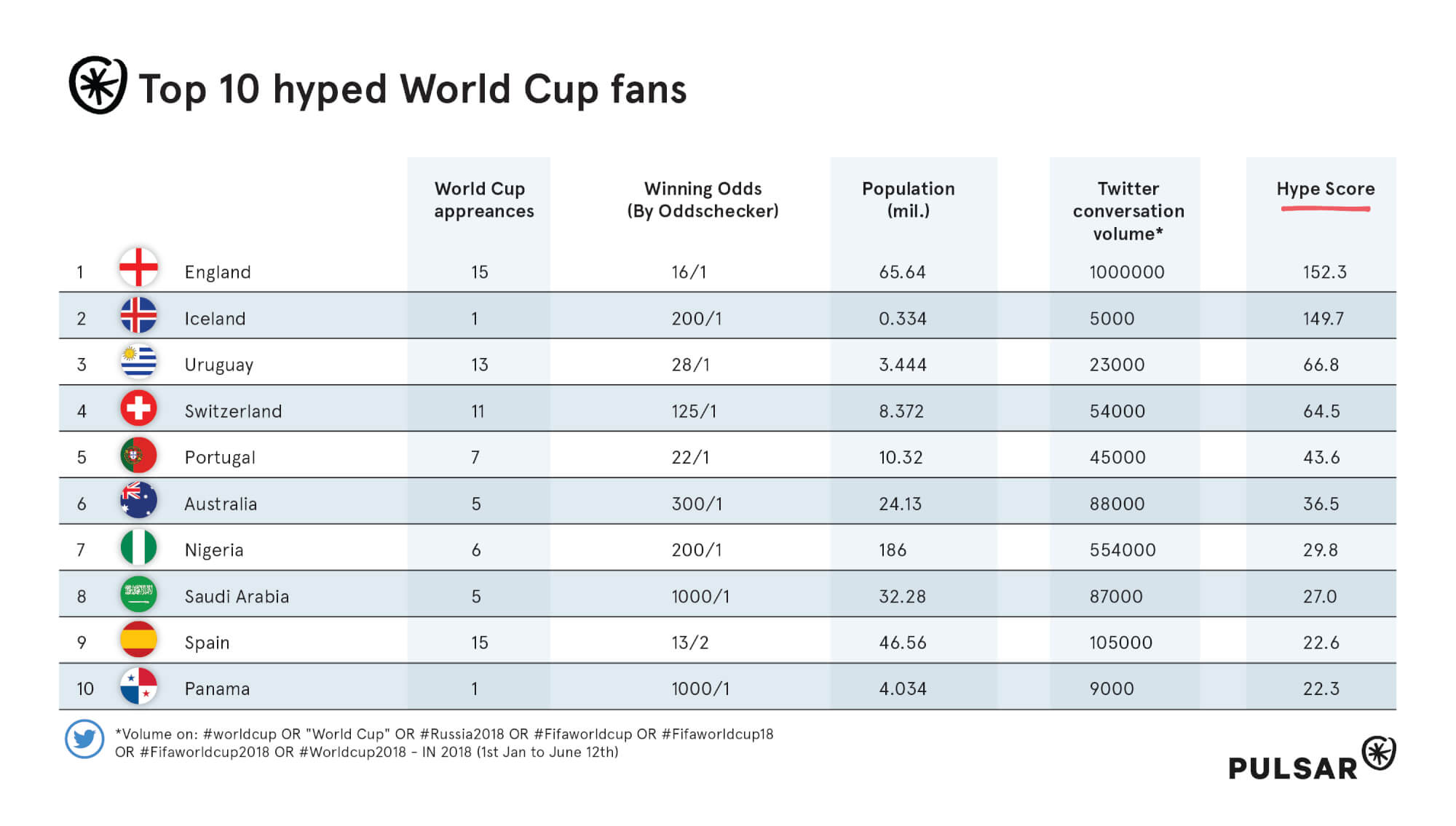Click the Spain flag icon
The image size is (1456, 826).
point(138,640)
